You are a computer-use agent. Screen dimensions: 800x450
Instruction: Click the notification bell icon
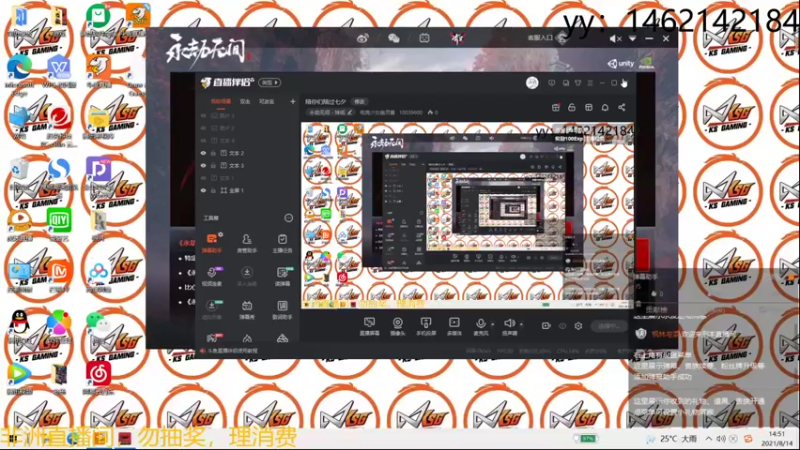605,107
